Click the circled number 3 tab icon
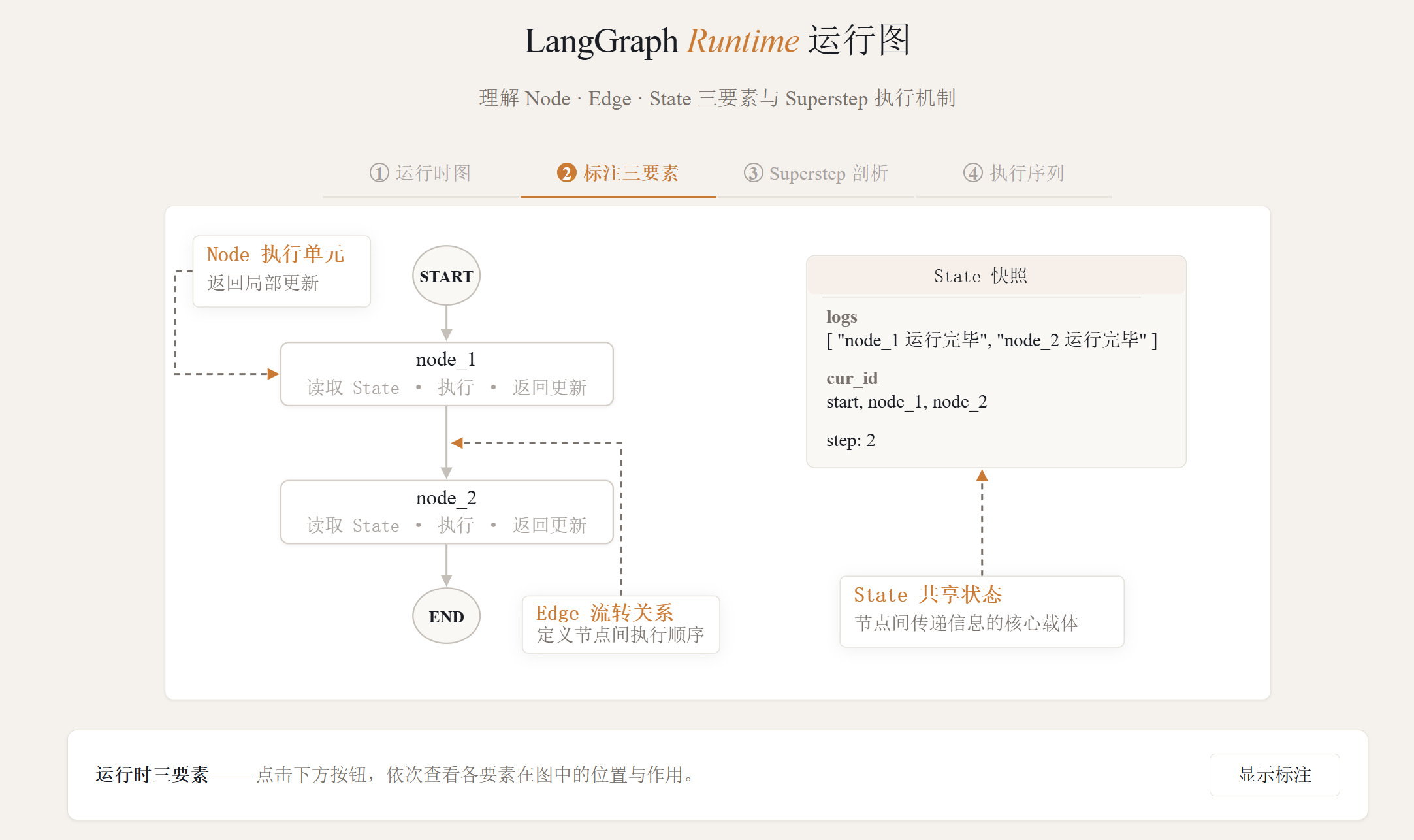The width and height of the screenshot is (1414, 840). pyautogui.click(x=753, y=173)
